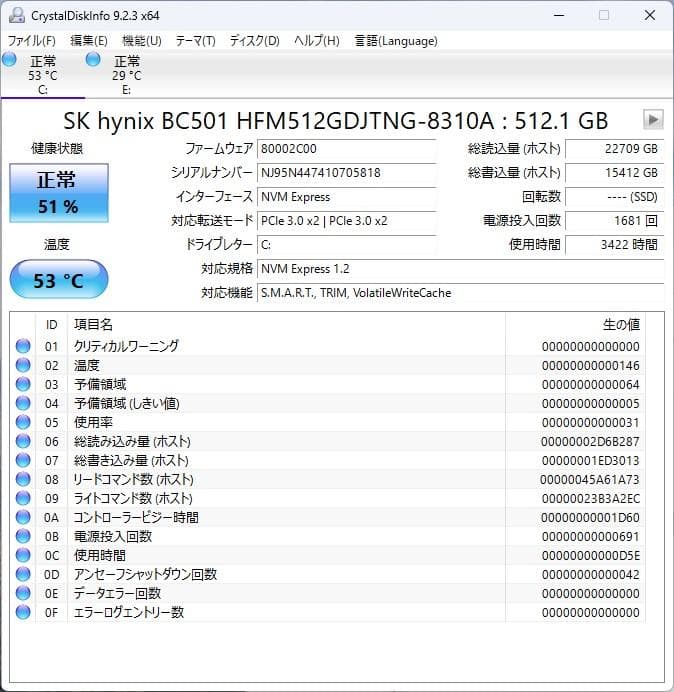Click the firmware field 80002C00
The width and height of the screenshot is (674, 692).
346,149
